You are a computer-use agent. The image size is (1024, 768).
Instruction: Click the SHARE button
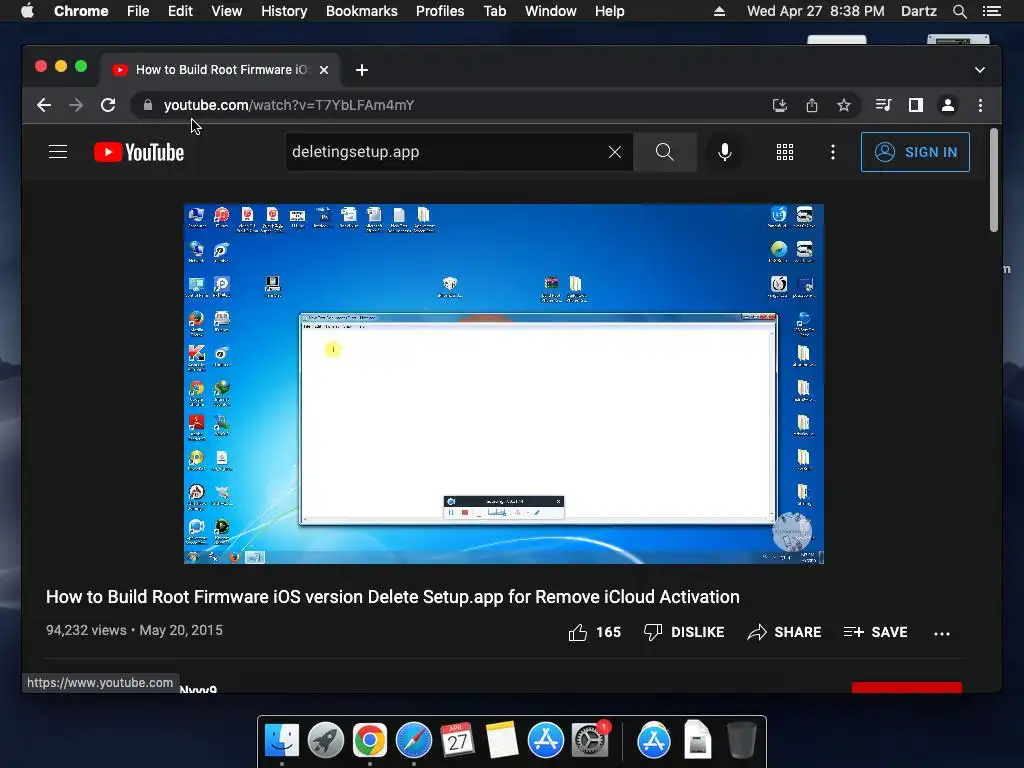pos(784,632)
